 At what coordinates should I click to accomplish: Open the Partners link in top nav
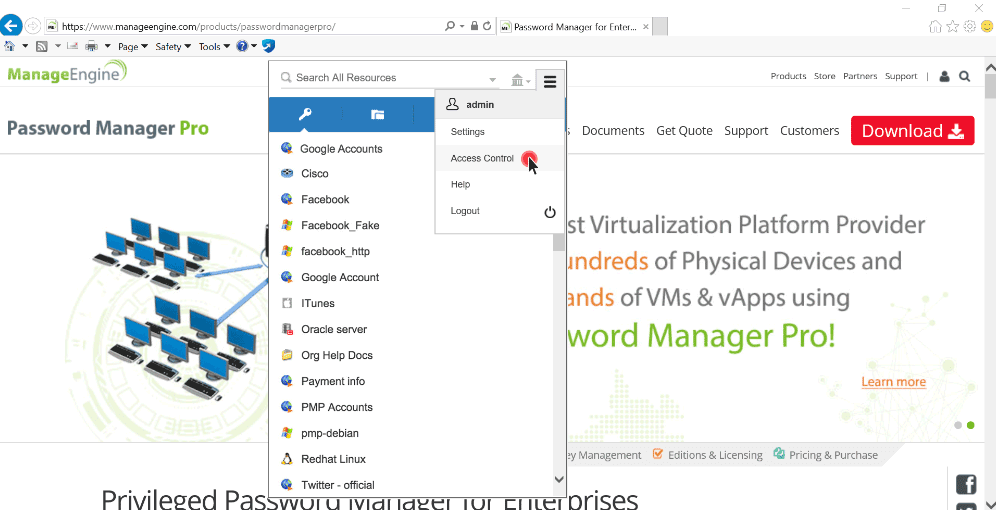860,76
